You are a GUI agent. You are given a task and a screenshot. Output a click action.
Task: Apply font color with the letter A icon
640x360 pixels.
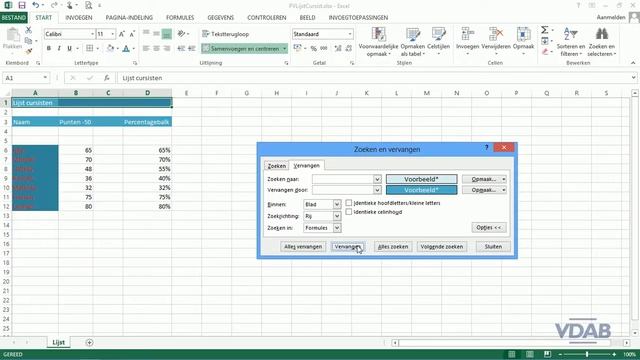(126, 49)
